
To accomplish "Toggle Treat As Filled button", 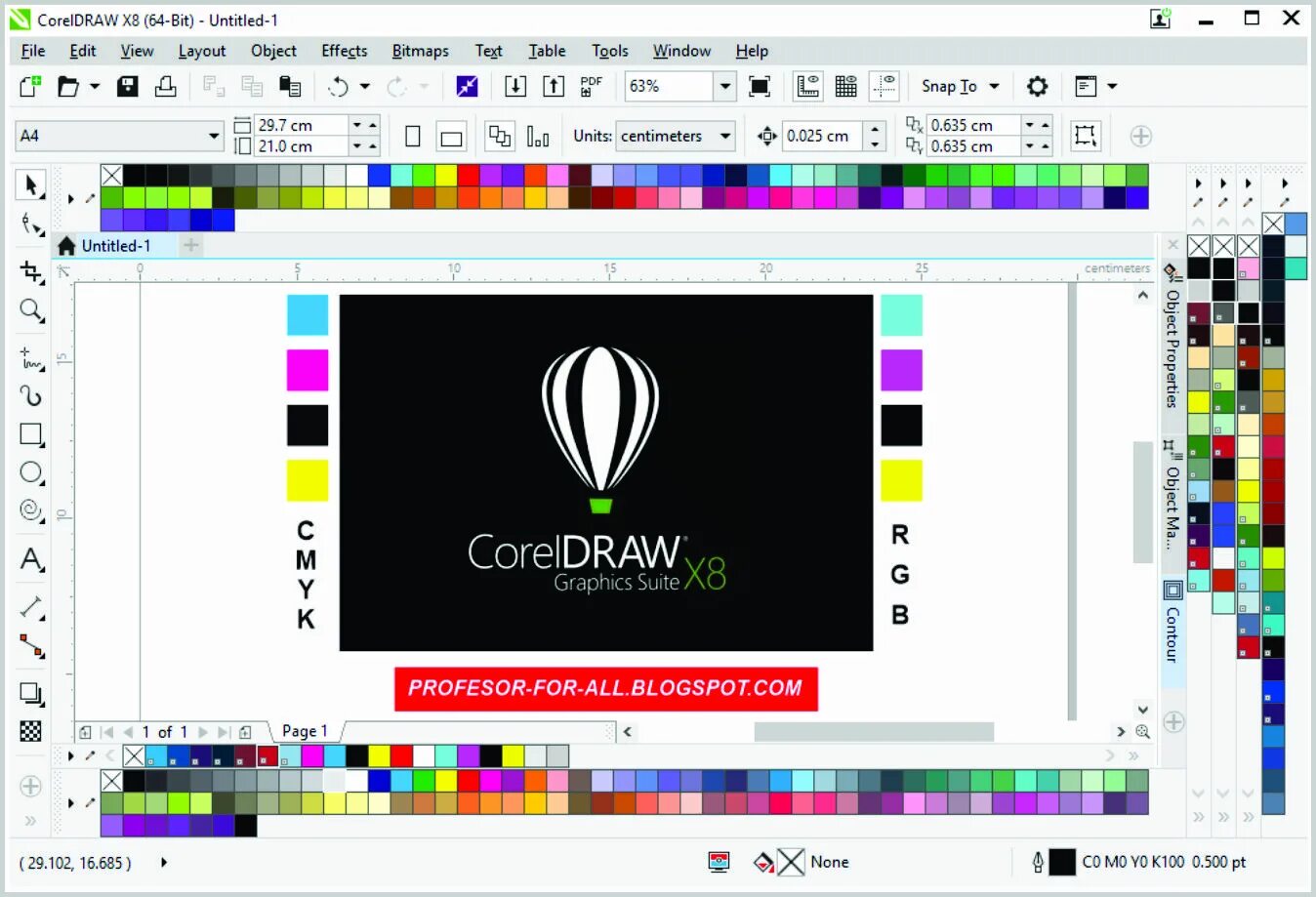I will [x=1085, y=136].
